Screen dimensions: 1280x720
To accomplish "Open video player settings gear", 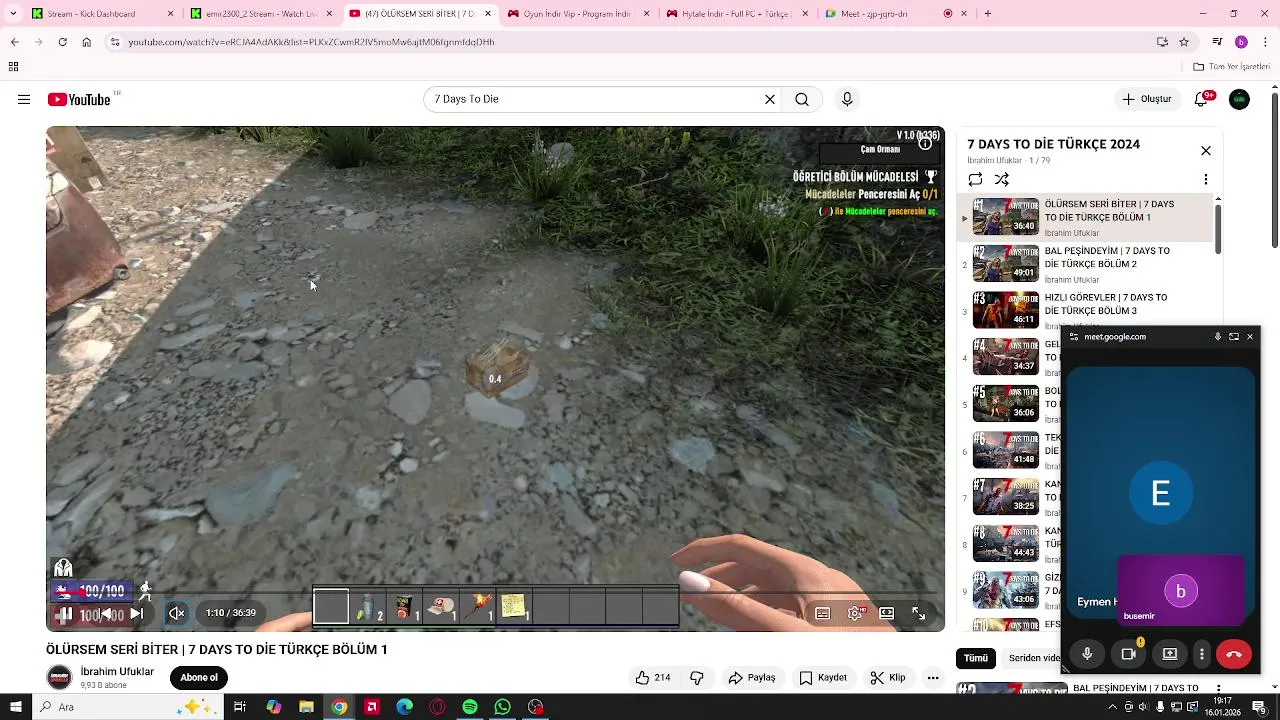I will point(855,614).
